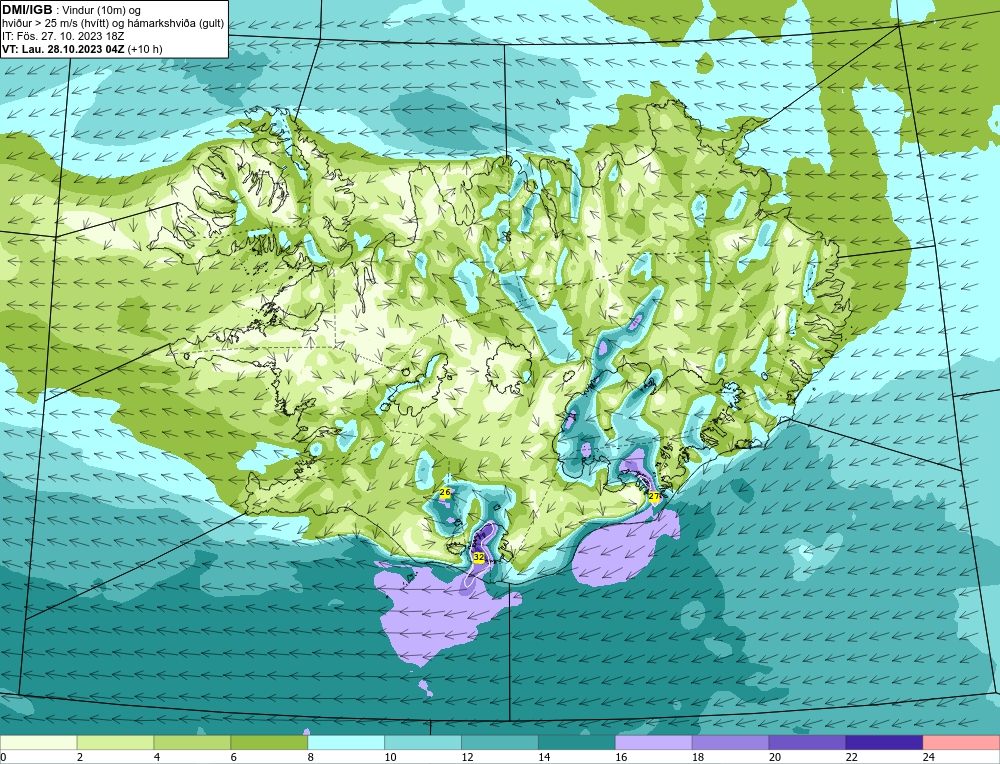Image resolution: width=1000 pixels, height=764 pixels.
Task: Click the yellow gust label 26
Action: coord(445,492)
